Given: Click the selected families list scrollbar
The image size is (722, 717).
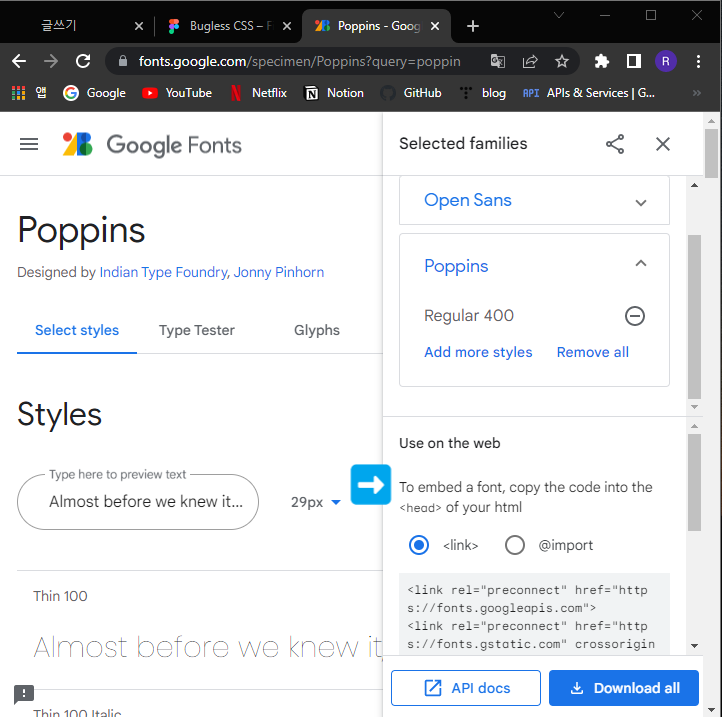Looking at the screenshot, I should pos(694,317).
